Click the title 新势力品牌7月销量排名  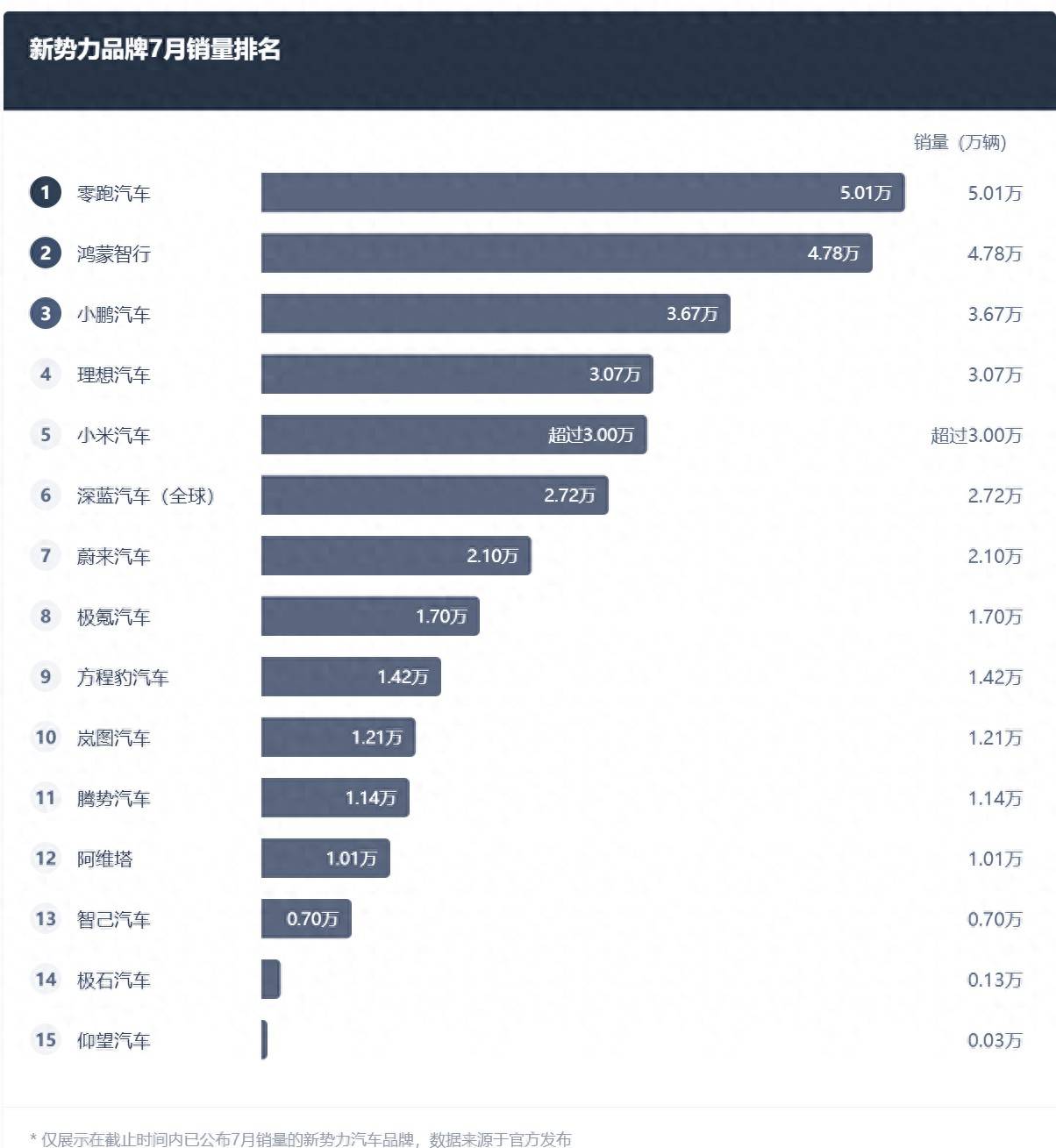click(155, 49)
